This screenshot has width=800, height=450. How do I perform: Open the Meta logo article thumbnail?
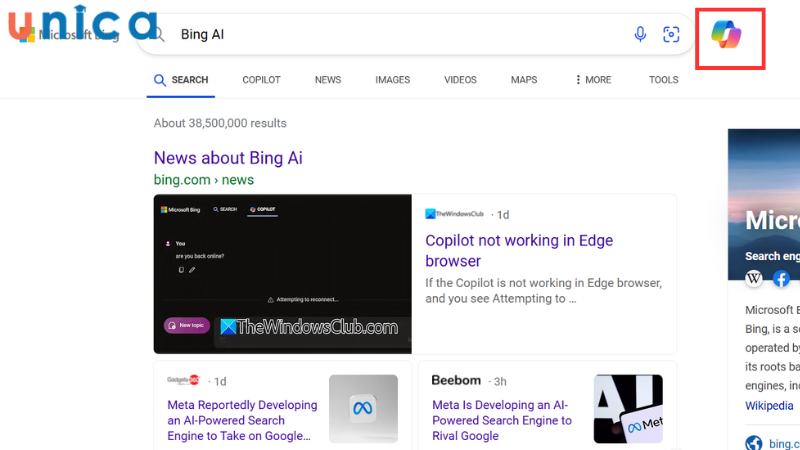(x=363, y=408)
